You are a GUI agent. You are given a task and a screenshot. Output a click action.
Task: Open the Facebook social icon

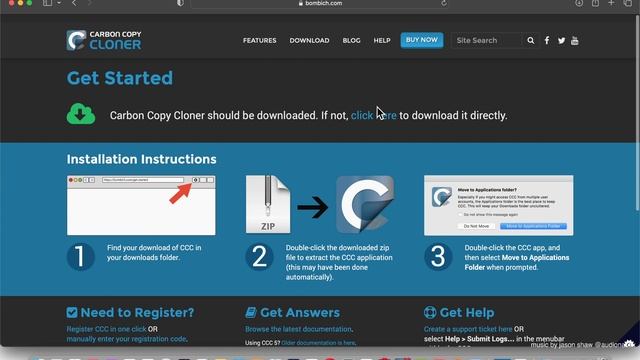pyautogui.click(x=547, y=40)
